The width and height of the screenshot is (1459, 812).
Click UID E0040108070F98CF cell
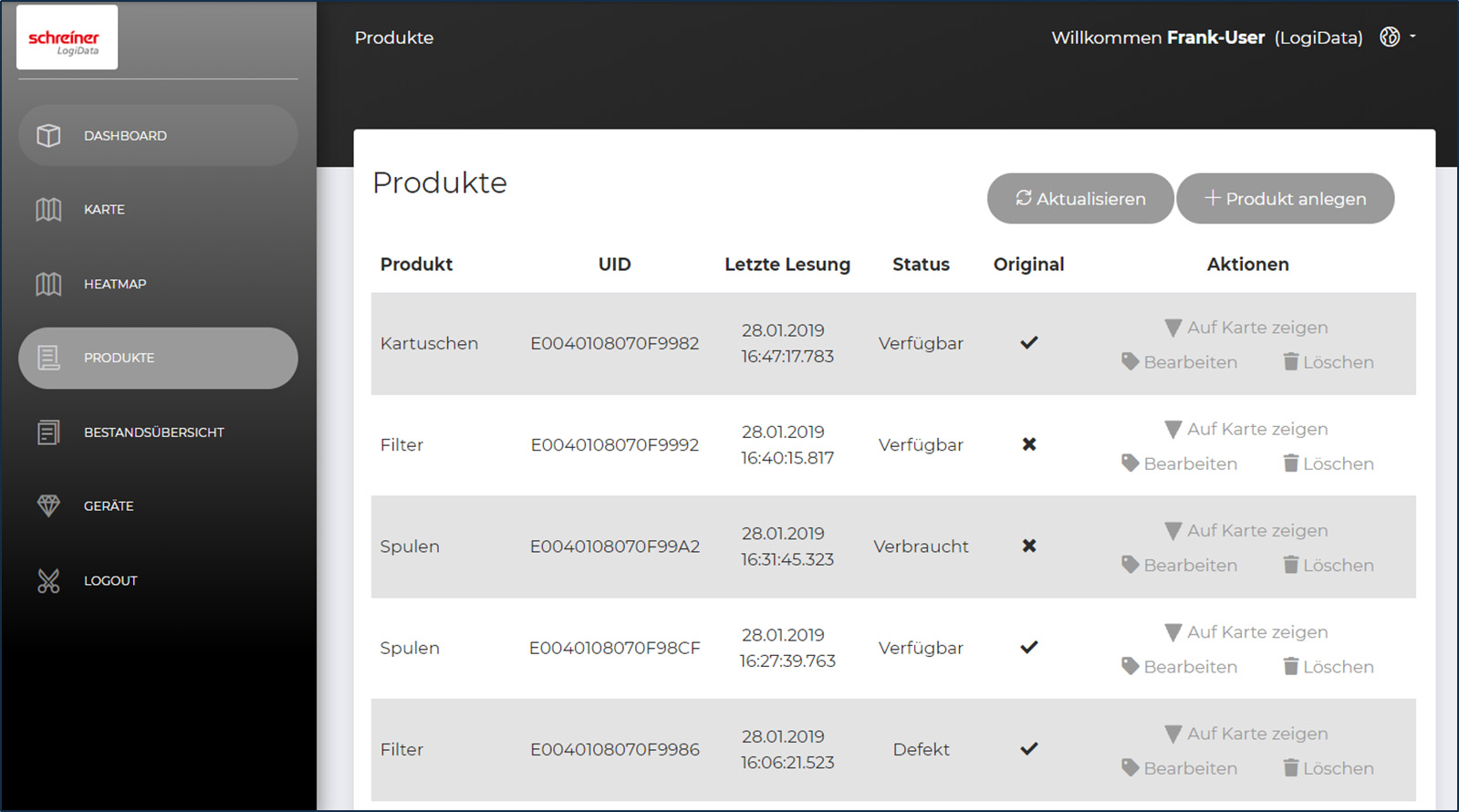[x=615, y=649]
